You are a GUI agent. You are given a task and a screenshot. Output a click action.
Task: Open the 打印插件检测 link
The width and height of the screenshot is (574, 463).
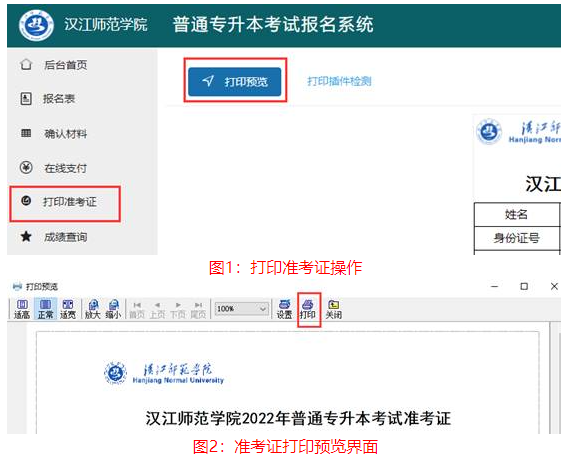click(x=339, y=81)
